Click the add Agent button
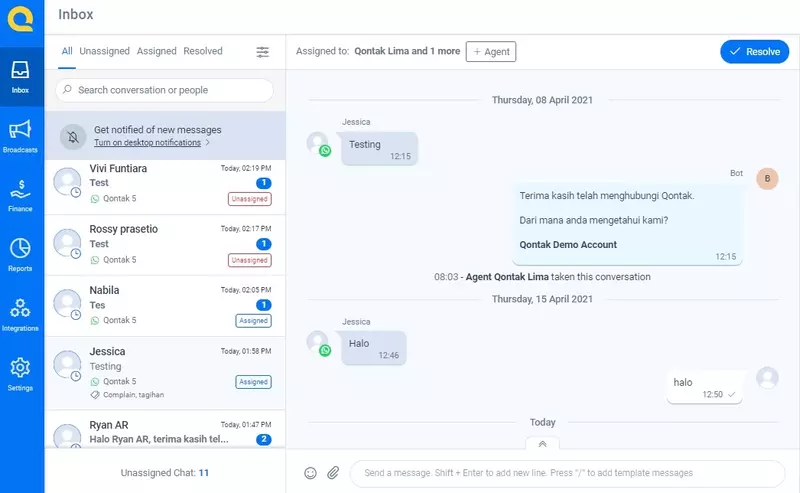Viewport: 800px width, 493px height. (x=491, y=52)
